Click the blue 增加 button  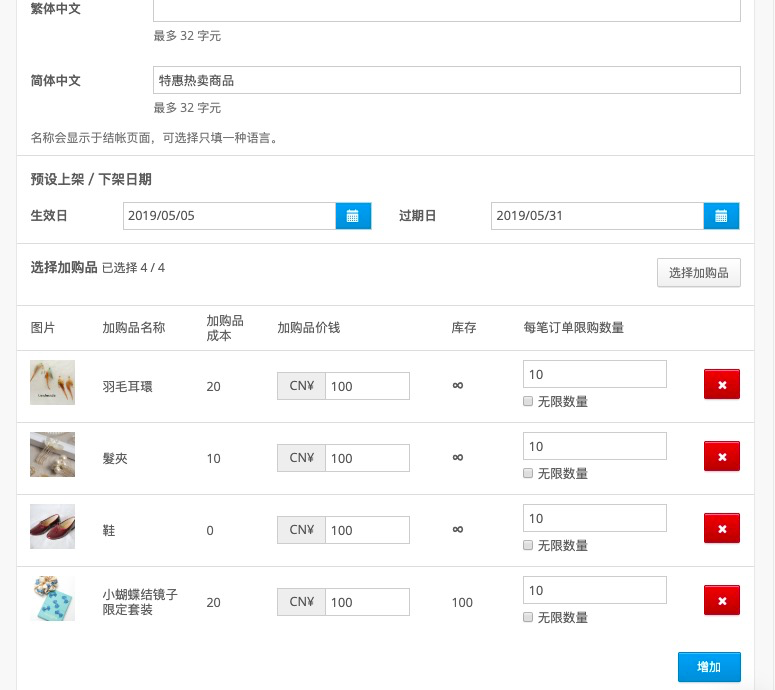[709, 667]
